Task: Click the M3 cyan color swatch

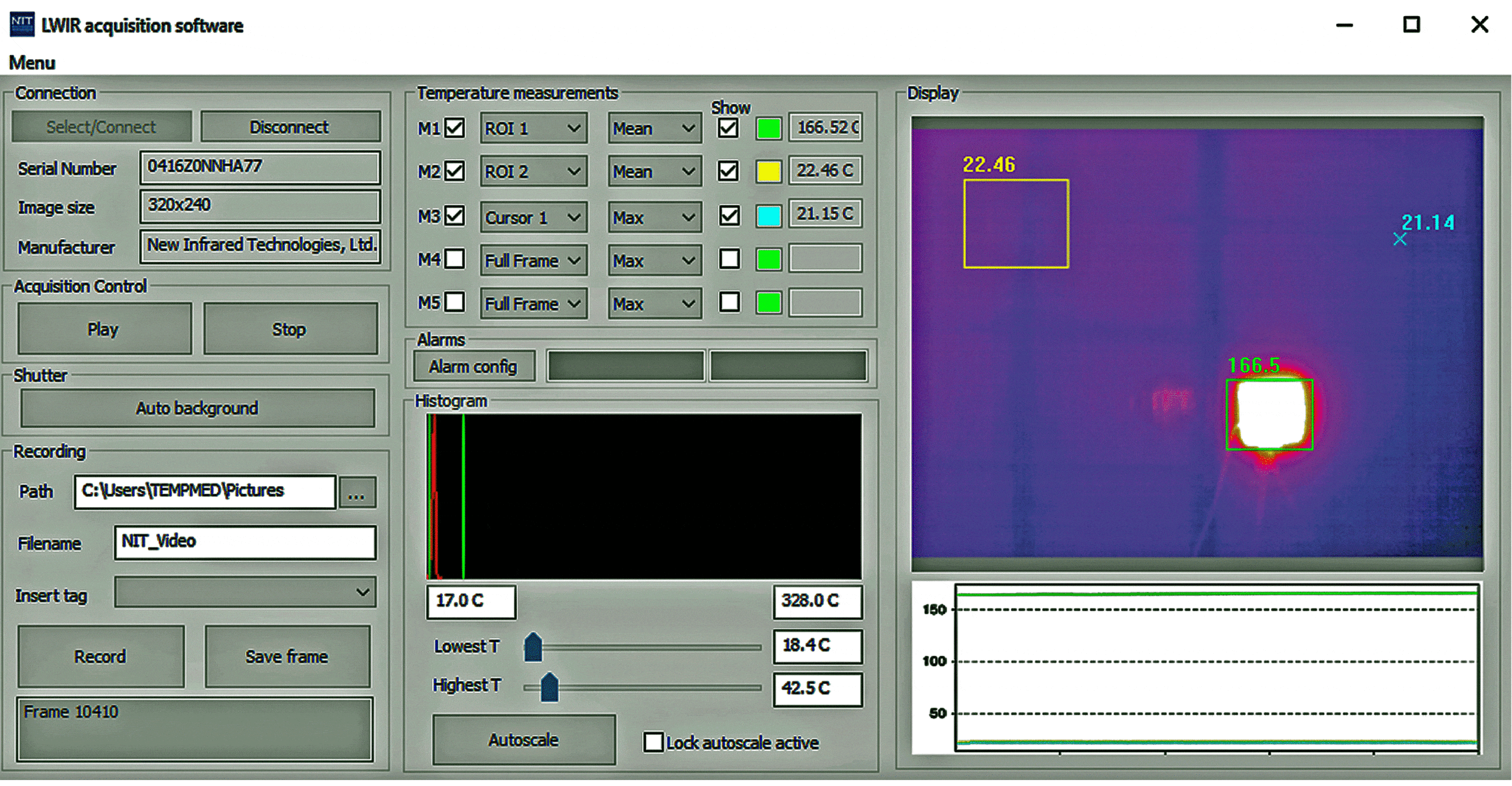Action: point(768,216)
